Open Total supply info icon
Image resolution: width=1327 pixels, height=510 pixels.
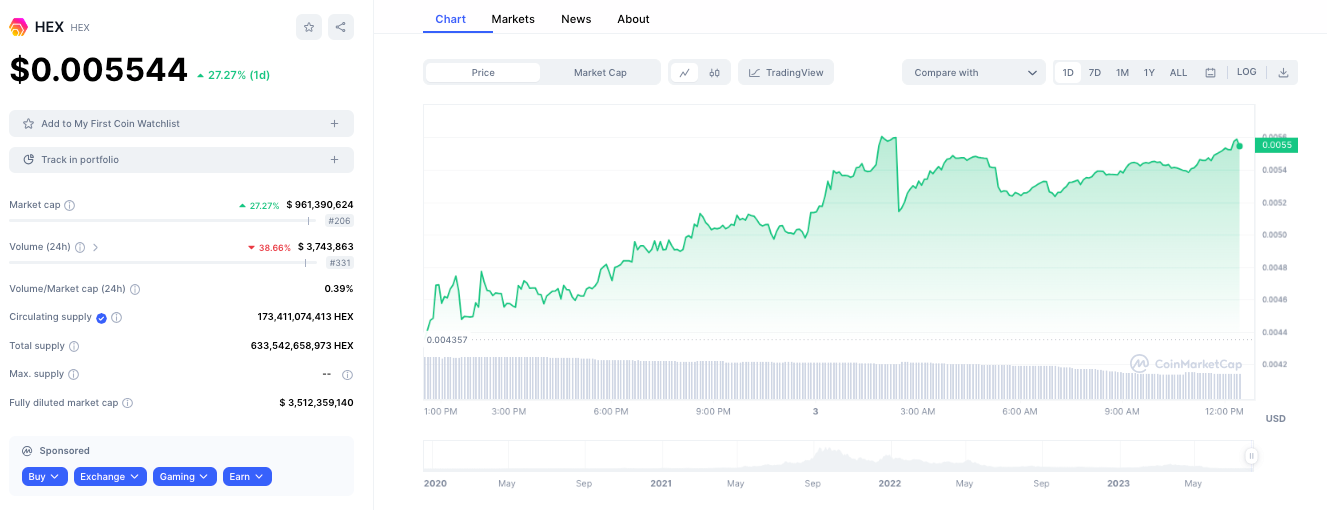(74, 346)
